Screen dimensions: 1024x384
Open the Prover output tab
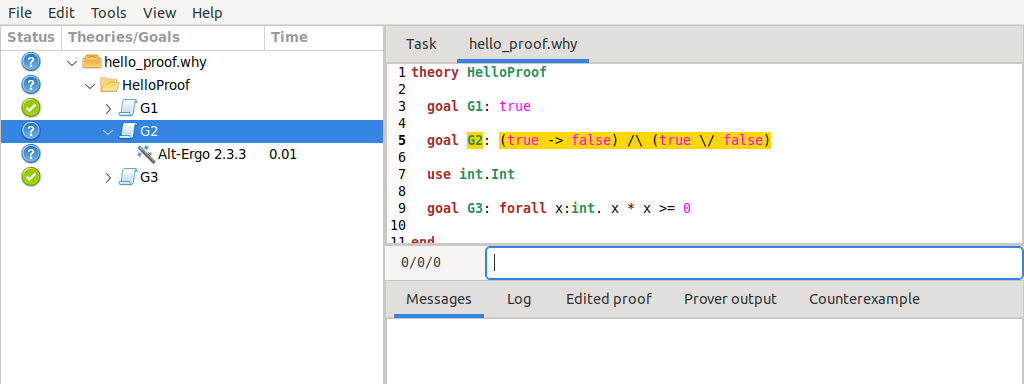point(730,299)
